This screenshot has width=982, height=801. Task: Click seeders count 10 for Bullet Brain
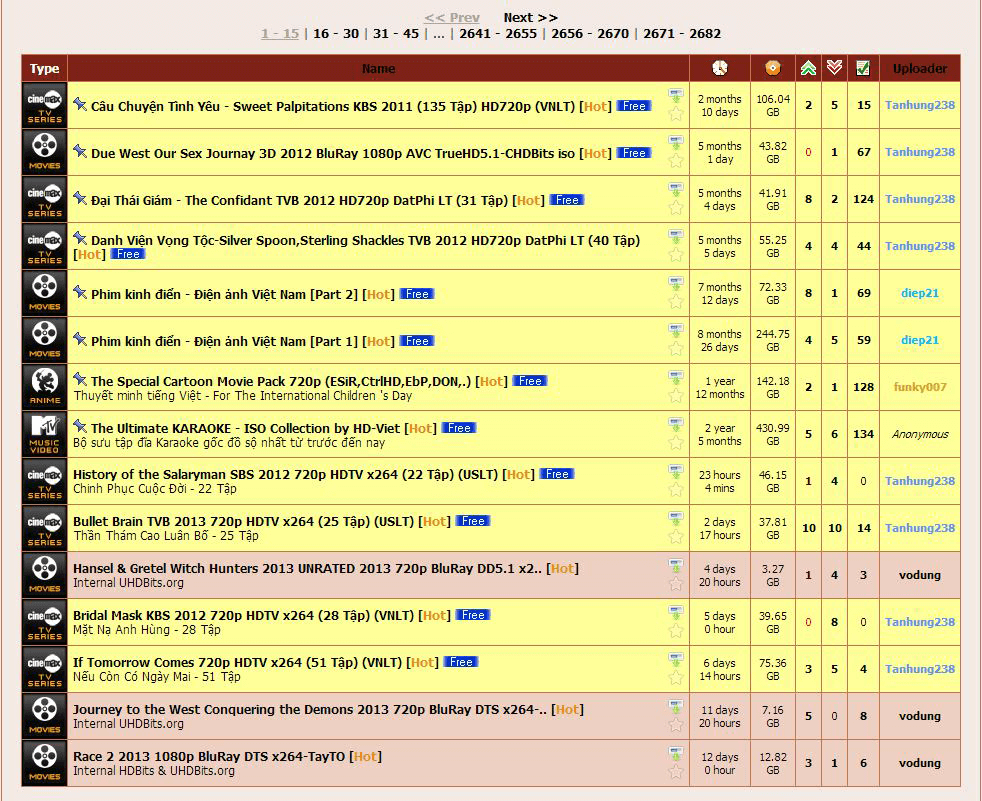click(809, 528)
